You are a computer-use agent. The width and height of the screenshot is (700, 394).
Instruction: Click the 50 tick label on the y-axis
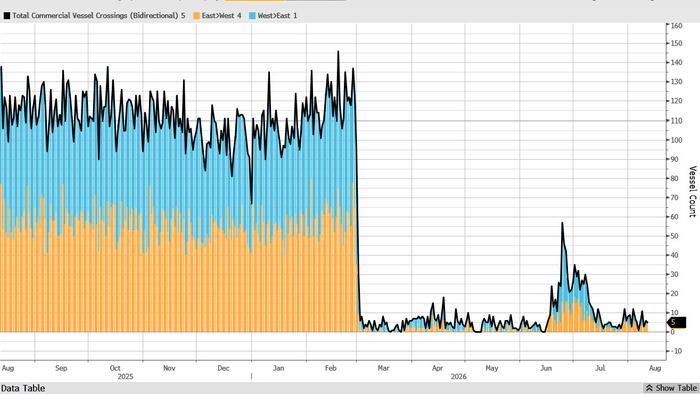(675, 236)
